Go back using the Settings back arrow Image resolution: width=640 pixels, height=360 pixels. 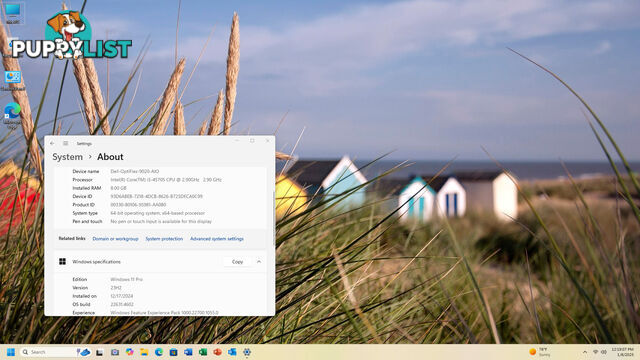tap(52, 143)
